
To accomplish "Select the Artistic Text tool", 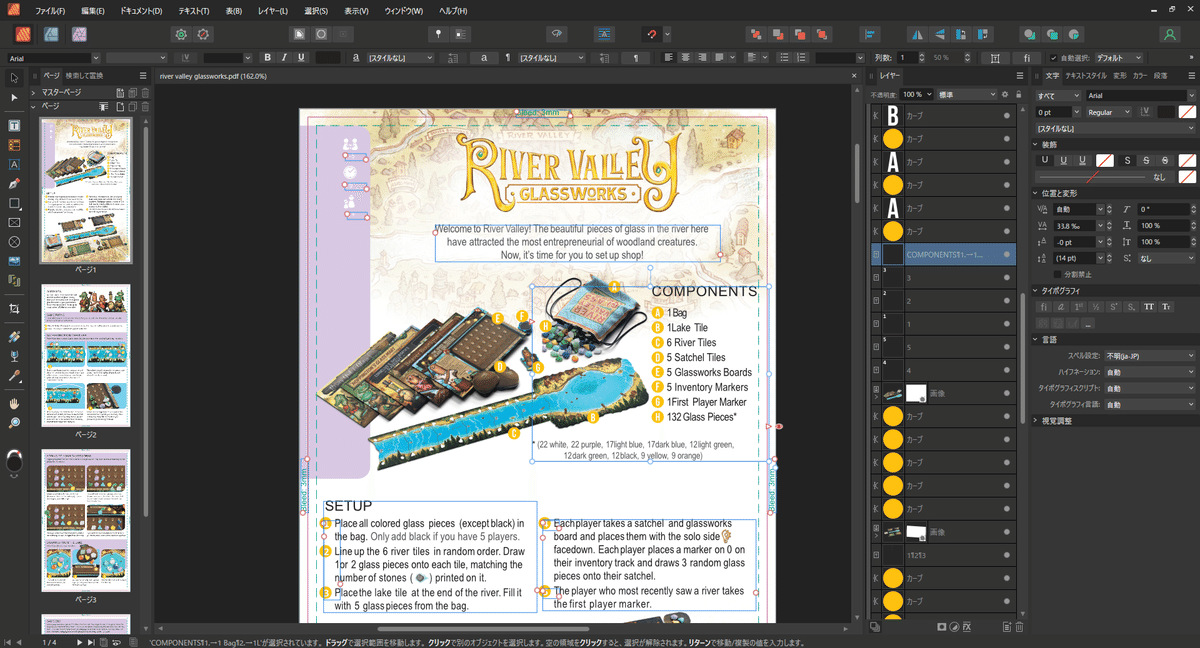I will point(14,164).
